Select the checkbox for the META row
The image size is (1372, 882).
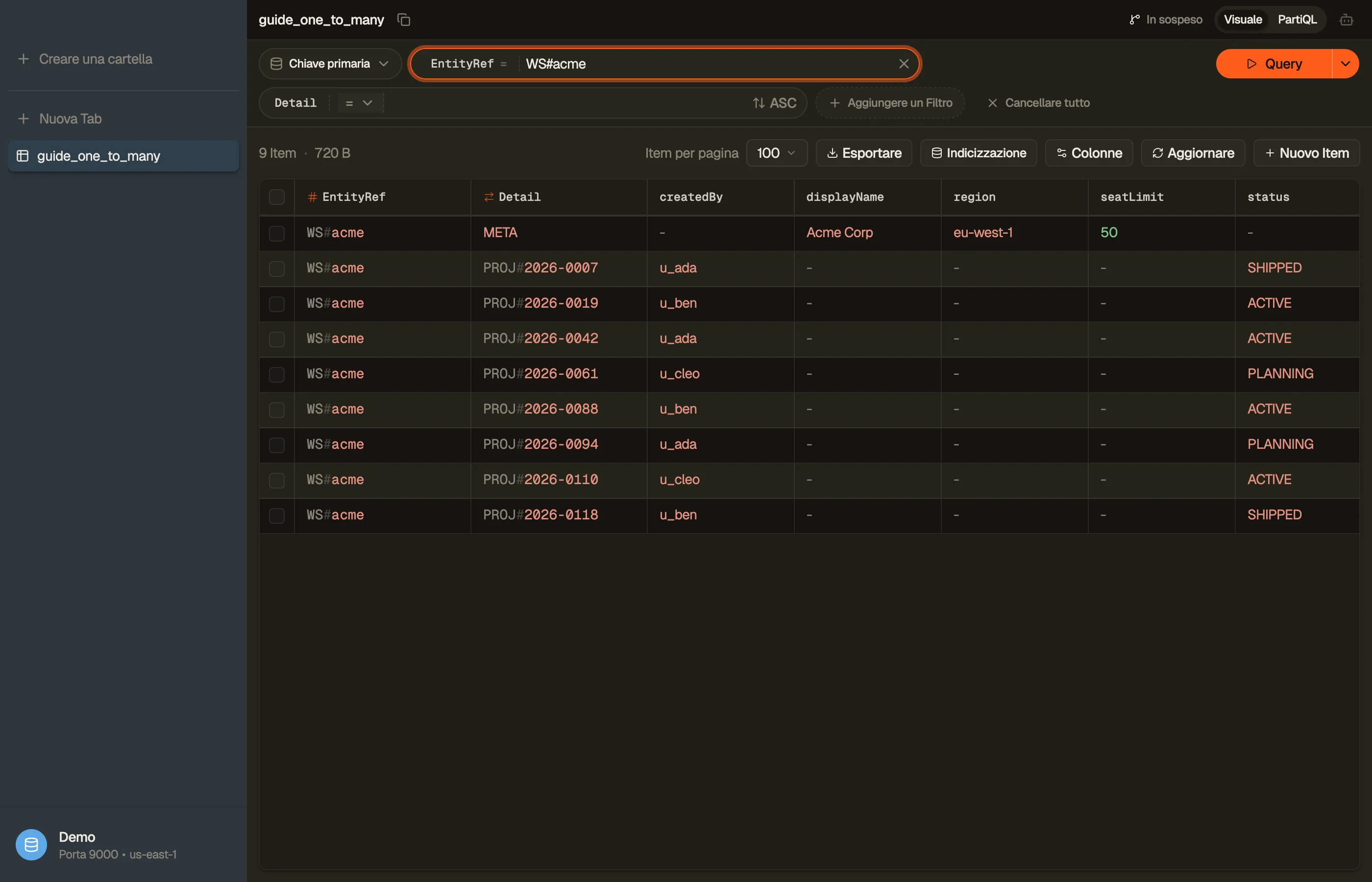pyautogui.click(x=276, y=233)
